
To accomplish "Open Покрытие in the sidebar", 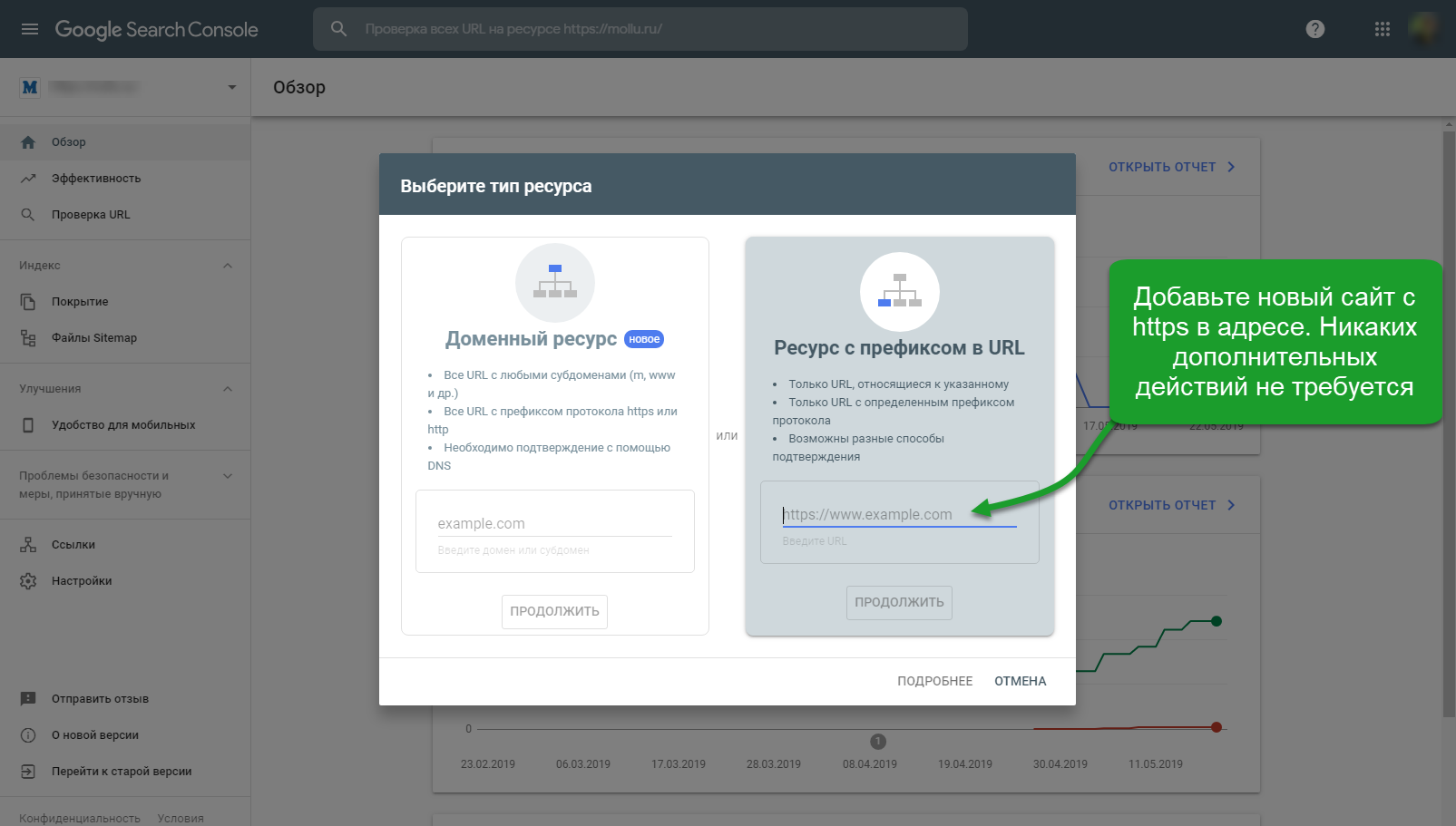I will (x=125, y=302).
